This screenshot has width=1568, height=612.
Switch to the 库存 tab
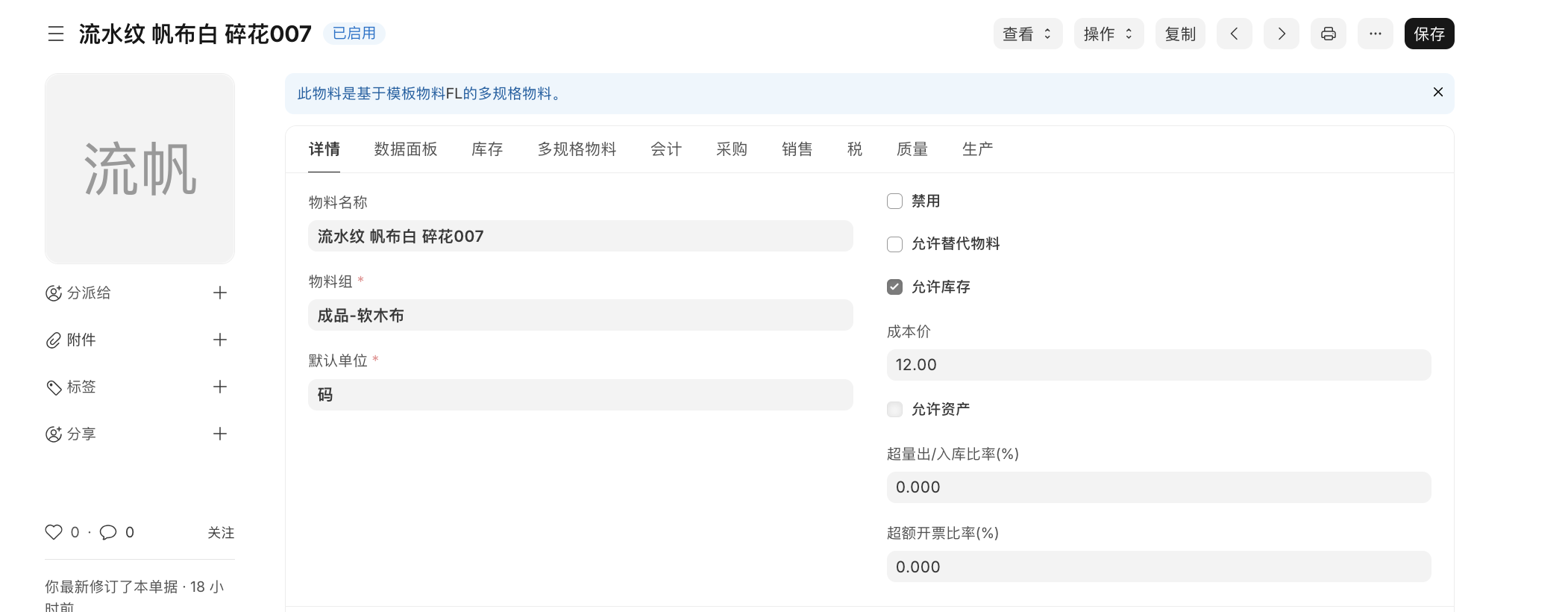pyautogui.click(x=487, y=149)
